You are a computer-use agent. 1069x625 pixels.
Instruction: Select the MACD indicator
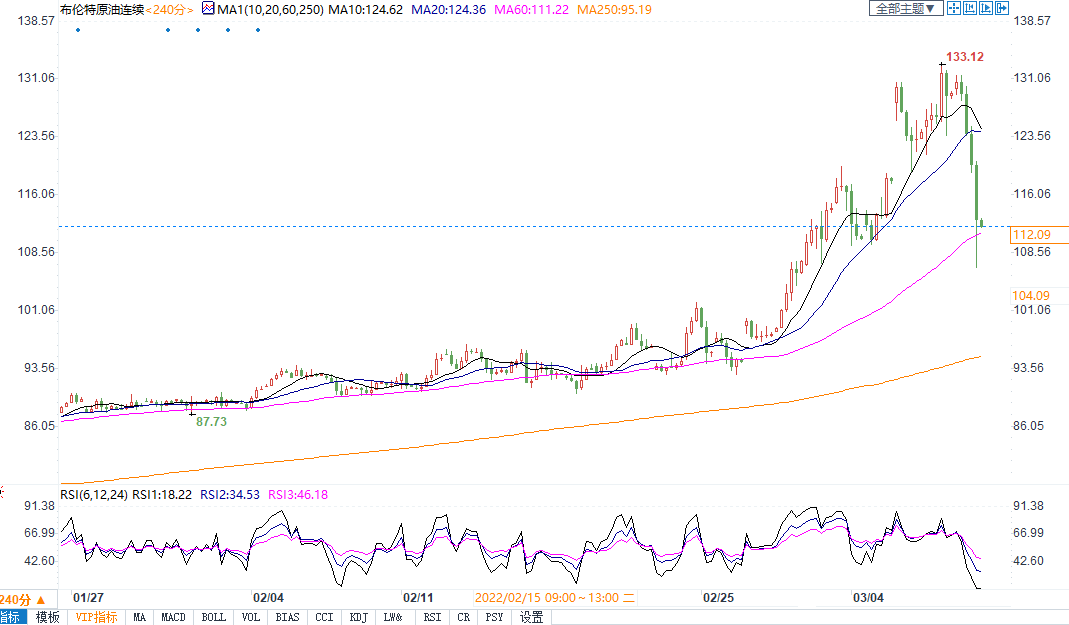(x=174, y=617)
